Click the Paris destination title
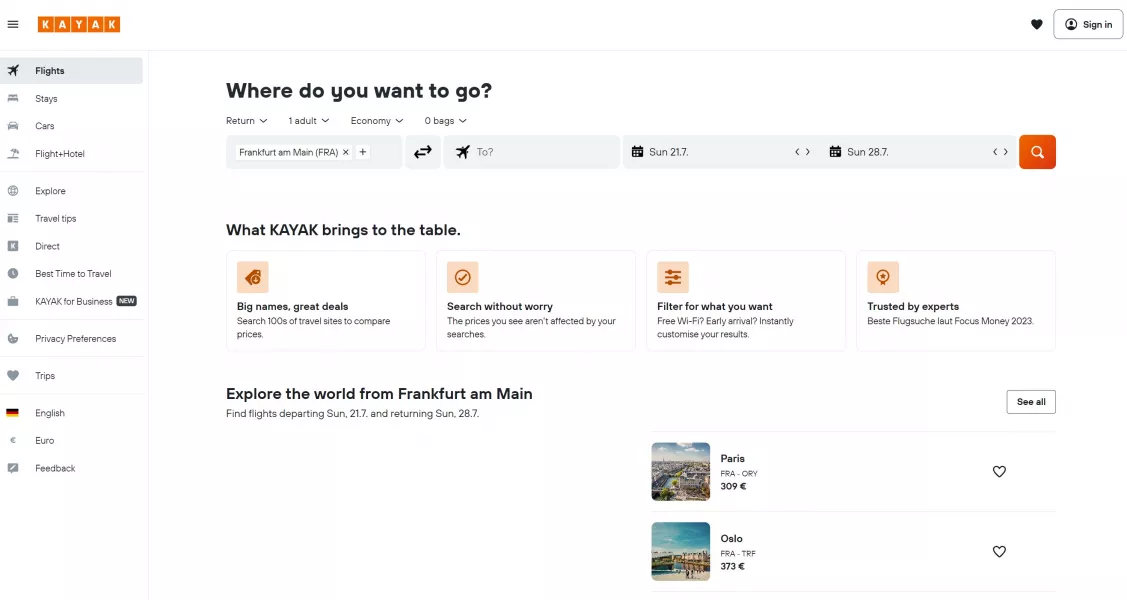Viewport: 1127px width, 600px height. pos(732,458)
